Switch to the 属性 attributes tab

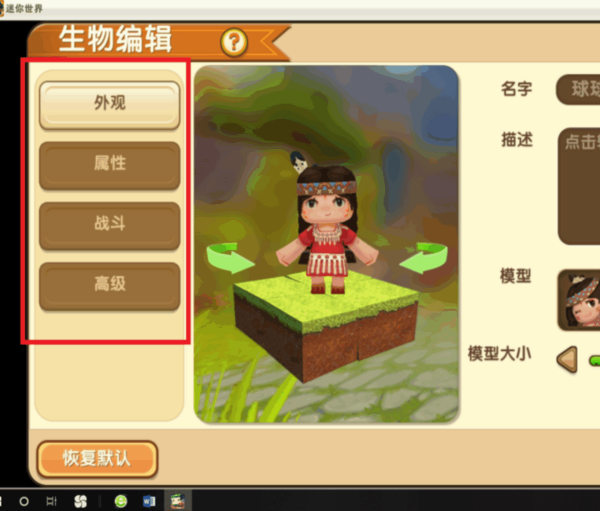point(109,165)
